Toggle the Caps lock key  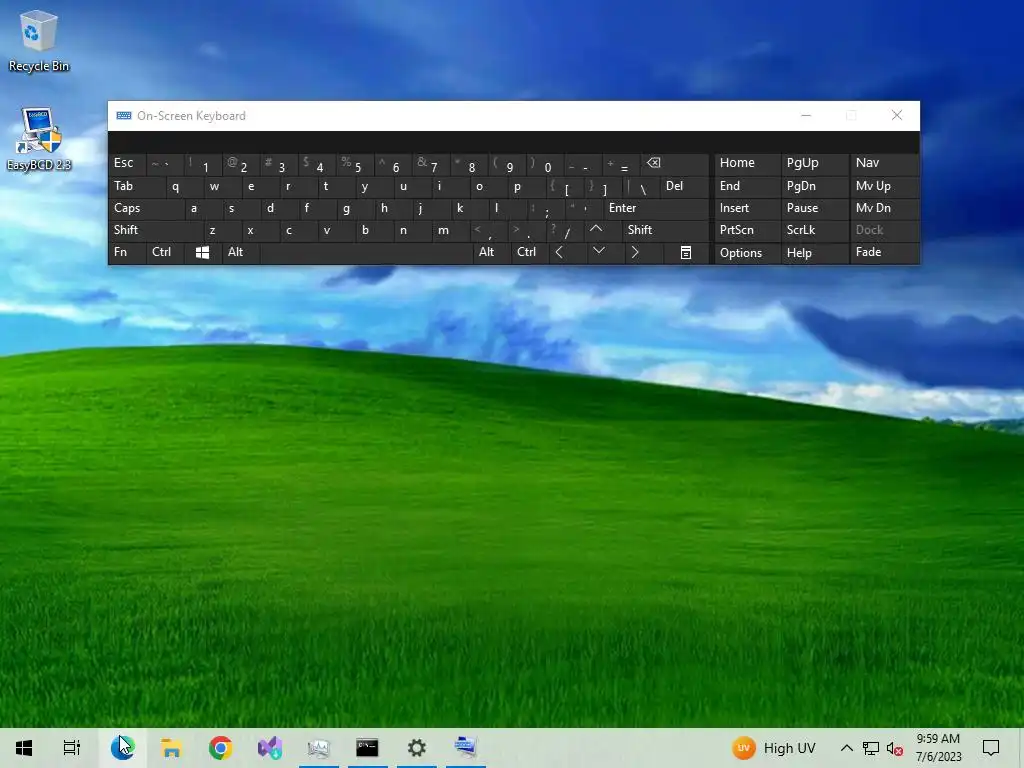(x=146, y=208)
